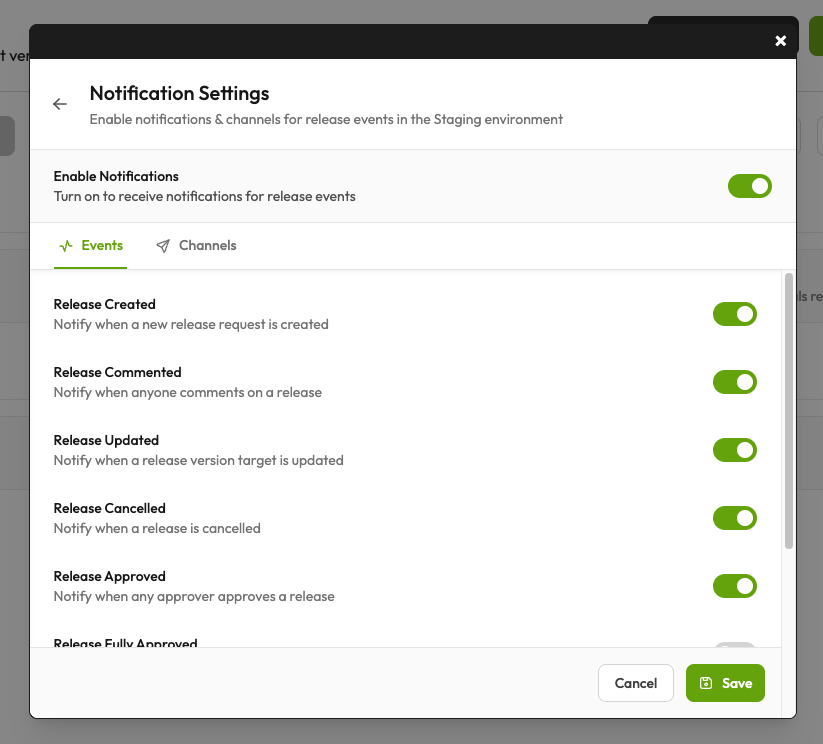Close the Notification Settings dialog
This screenshot has height=744, width=823.
pyautogui.click(x=780, y=41)
